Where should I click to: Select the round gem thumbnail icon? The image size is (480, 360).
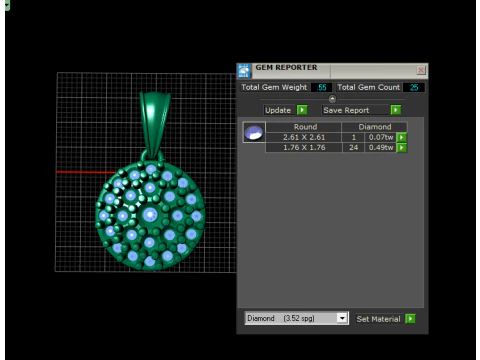pos(254,132)
